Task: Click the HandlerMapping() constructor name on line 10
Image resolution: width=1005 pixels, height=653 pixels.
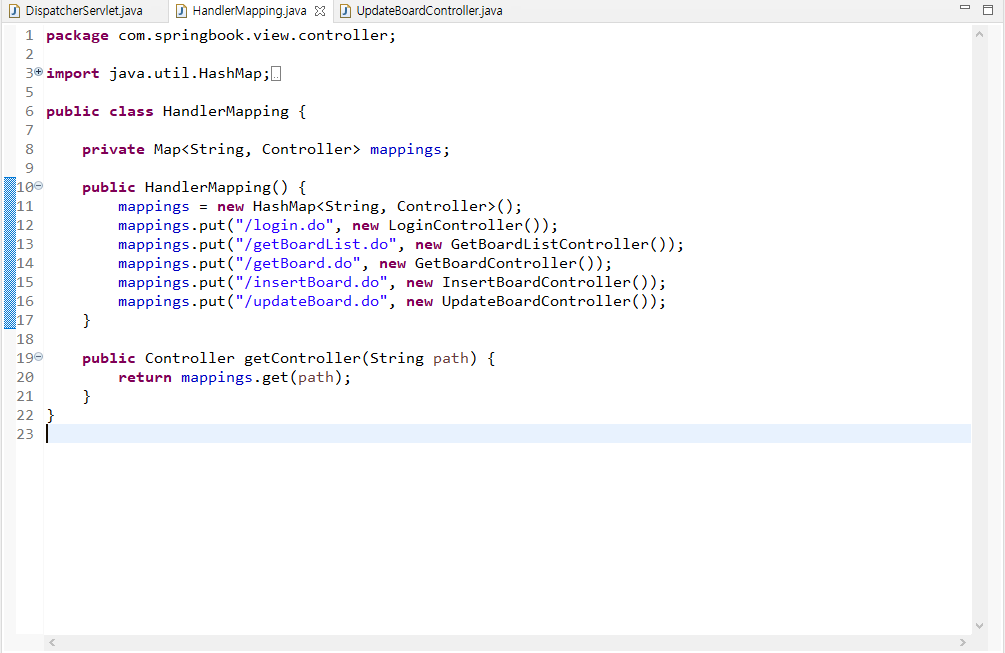Action: click(216, 188)
